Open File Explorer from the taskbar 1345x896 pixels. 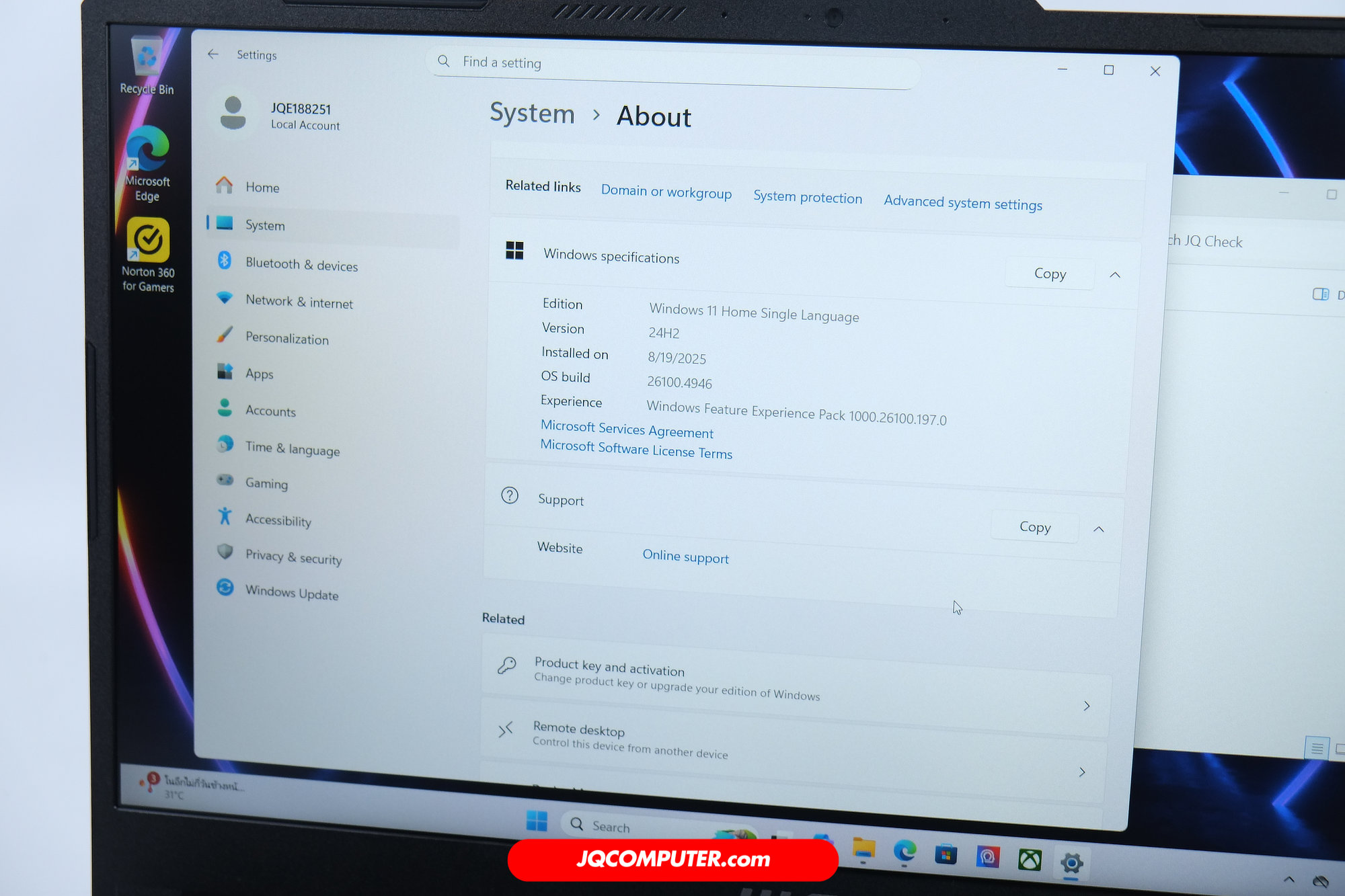click(x=863, y=849)
